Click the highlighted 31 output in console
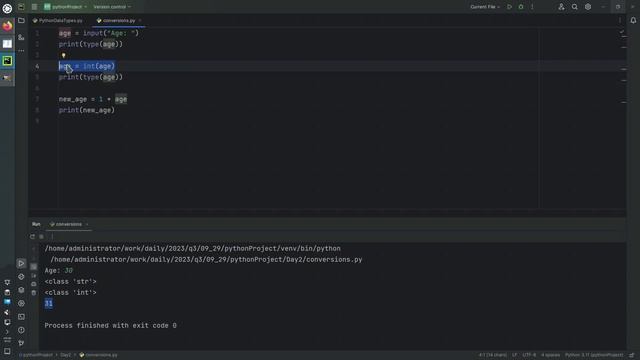 point(49,303)
